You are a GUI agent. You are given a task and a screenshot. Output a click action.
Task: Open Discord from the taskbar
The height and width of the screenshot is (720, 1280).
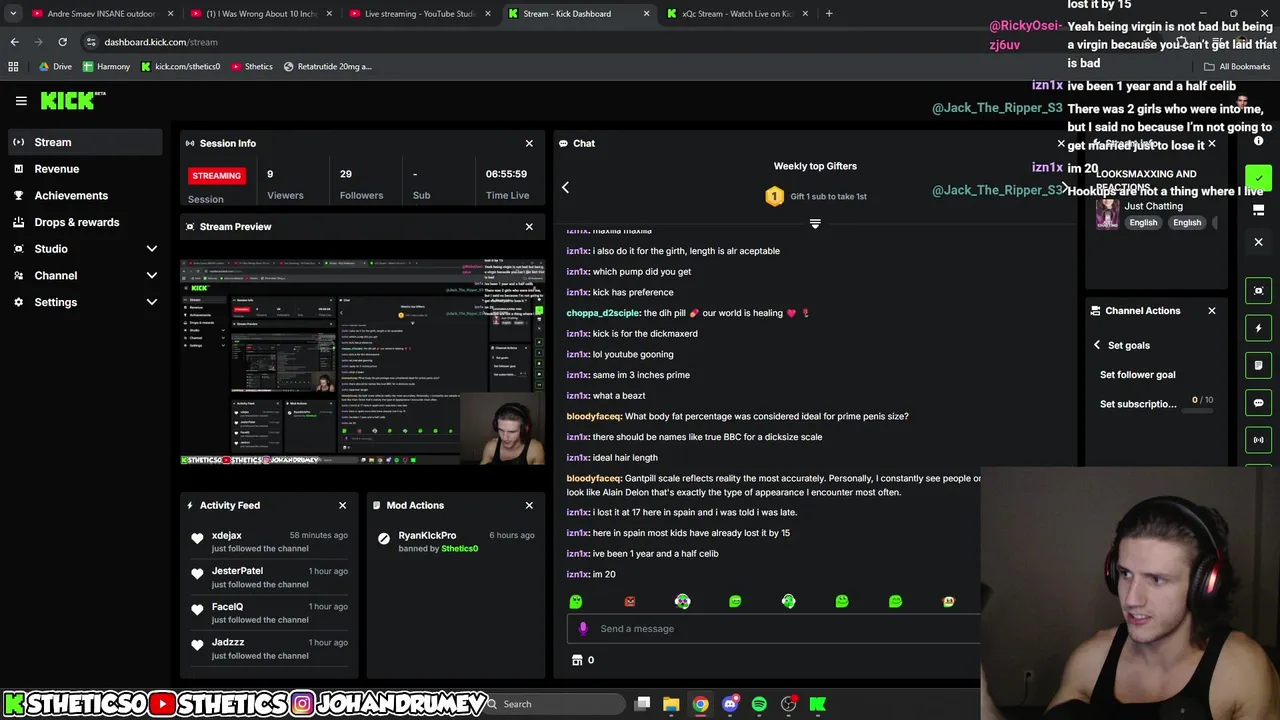730,704
